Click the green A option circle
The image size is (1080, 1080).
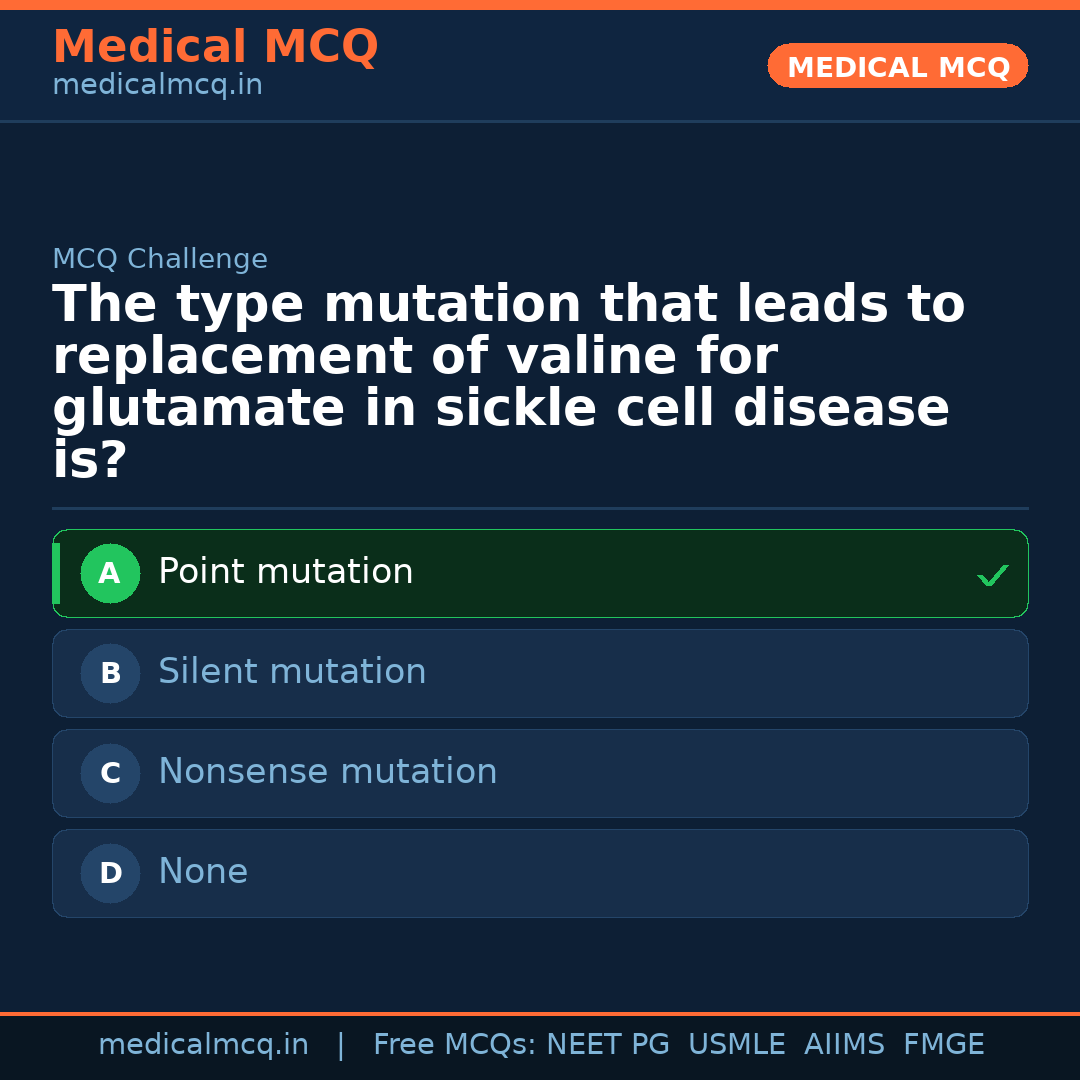(x=110, y=574)
